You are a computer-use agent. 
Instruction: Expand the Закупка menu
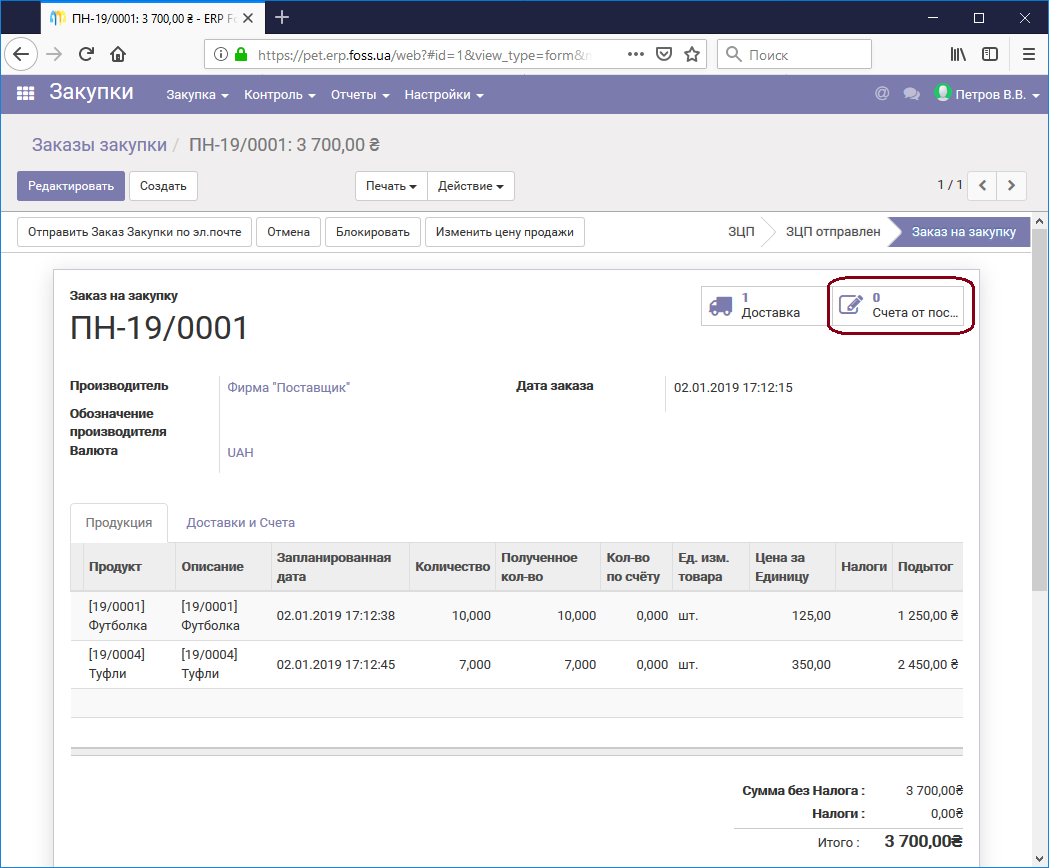coord(197,95)
